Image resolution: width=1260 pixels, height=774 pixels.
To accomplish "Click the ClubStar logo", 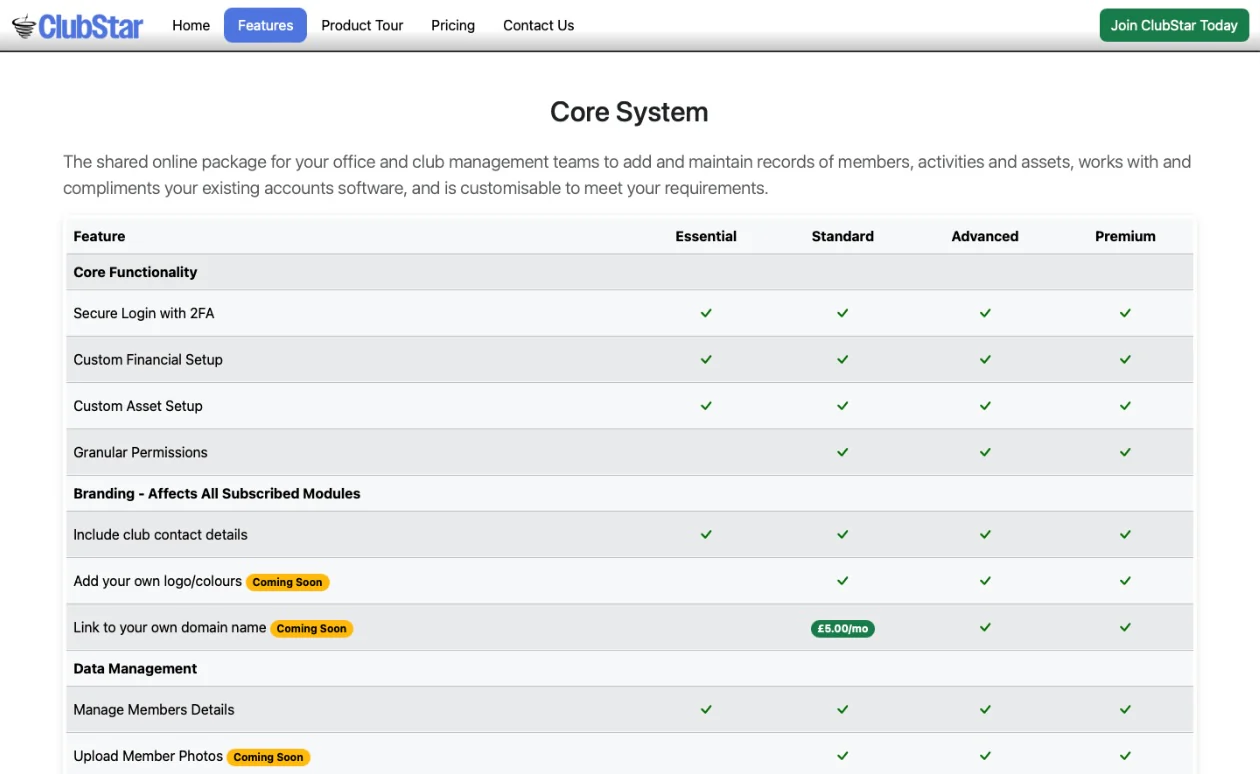I will click(x=78, y=26).
